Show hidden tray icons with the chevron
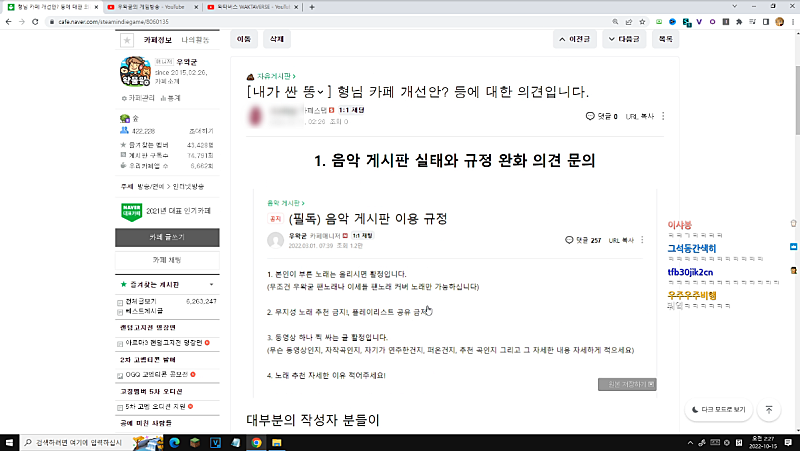This screenshot has height=451, width=800. click(690, 443)
